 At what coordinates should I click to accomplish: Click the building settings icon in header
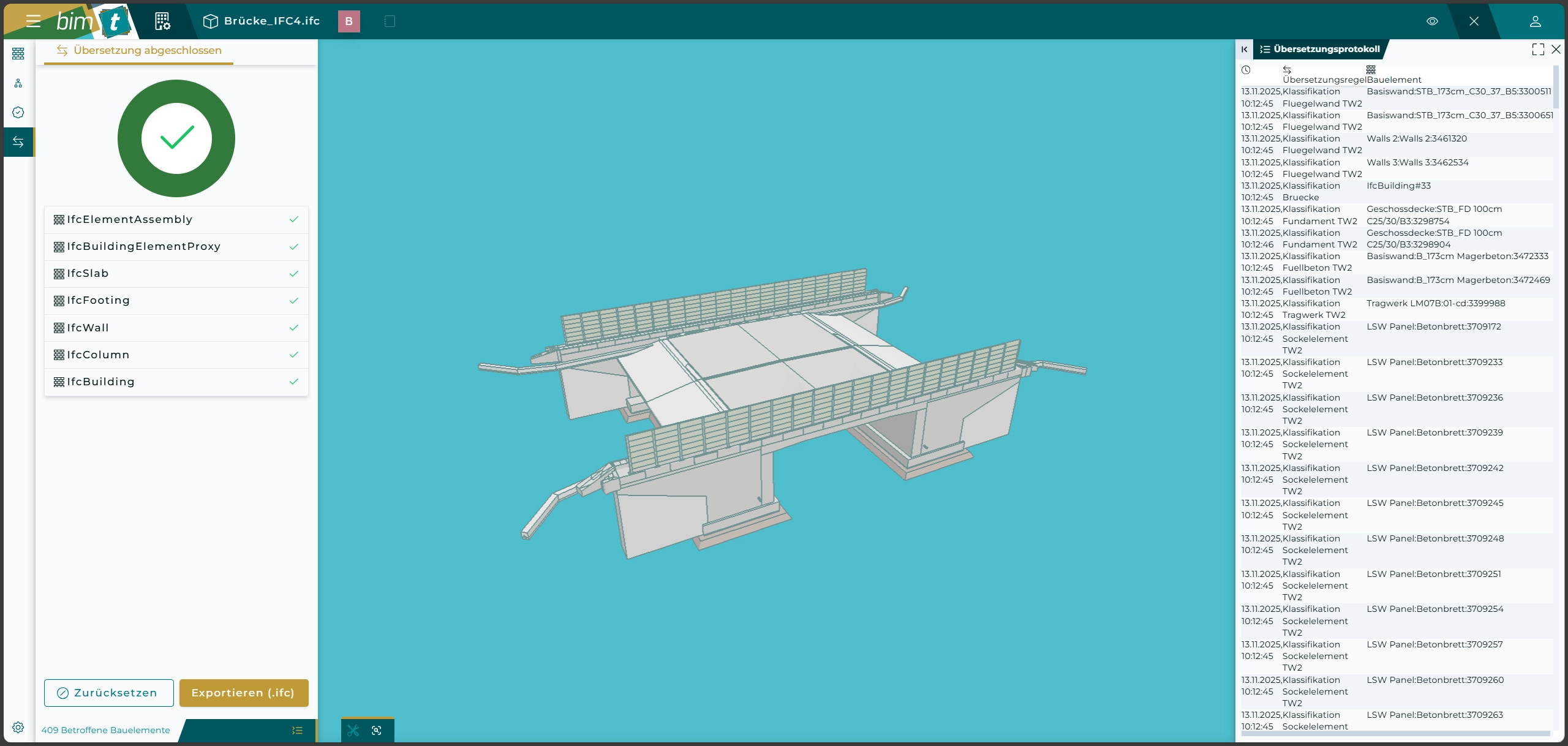[162, 21]
